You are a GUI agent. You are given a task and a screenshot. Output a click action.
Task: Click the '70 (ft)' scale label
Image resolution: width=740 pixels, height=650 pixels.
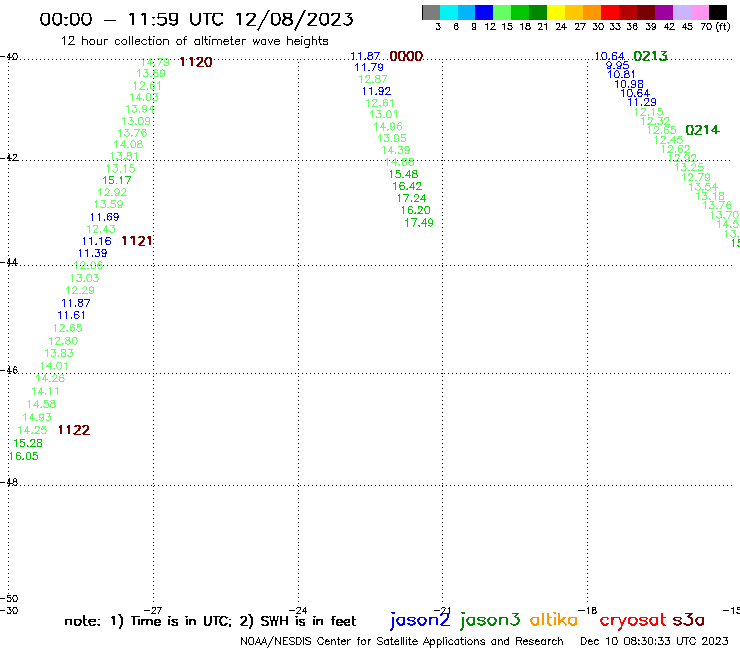point(715,27)
